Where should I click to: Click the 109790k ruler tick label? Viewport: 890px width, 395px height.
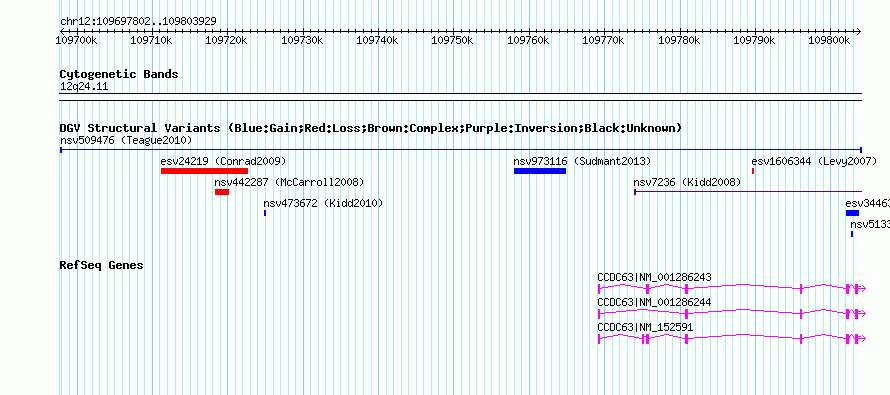[x=754, y=40]
